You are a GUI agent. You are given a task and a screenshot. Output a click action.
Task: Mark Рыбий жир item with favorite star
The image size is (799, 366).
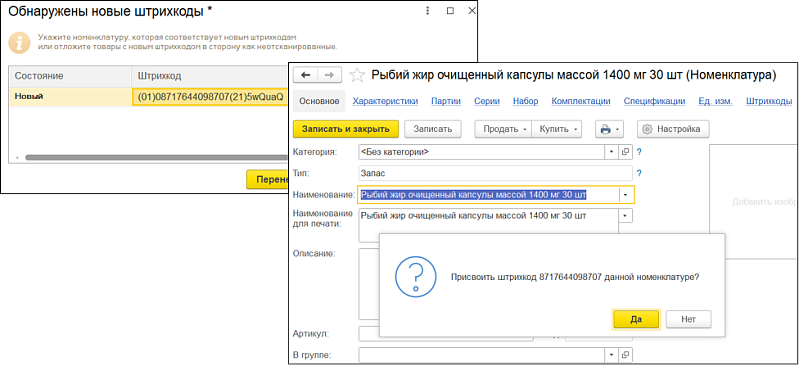(357, 75)
